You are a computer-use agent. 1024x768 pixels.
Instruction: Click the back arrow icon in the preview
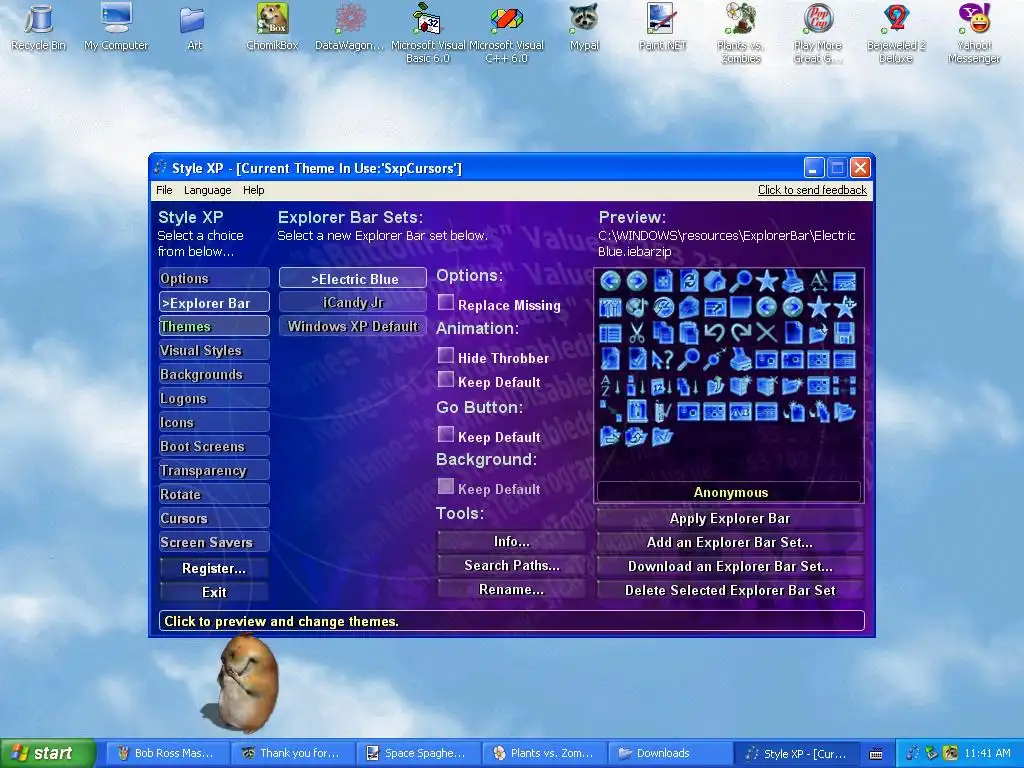coord(610,281)
